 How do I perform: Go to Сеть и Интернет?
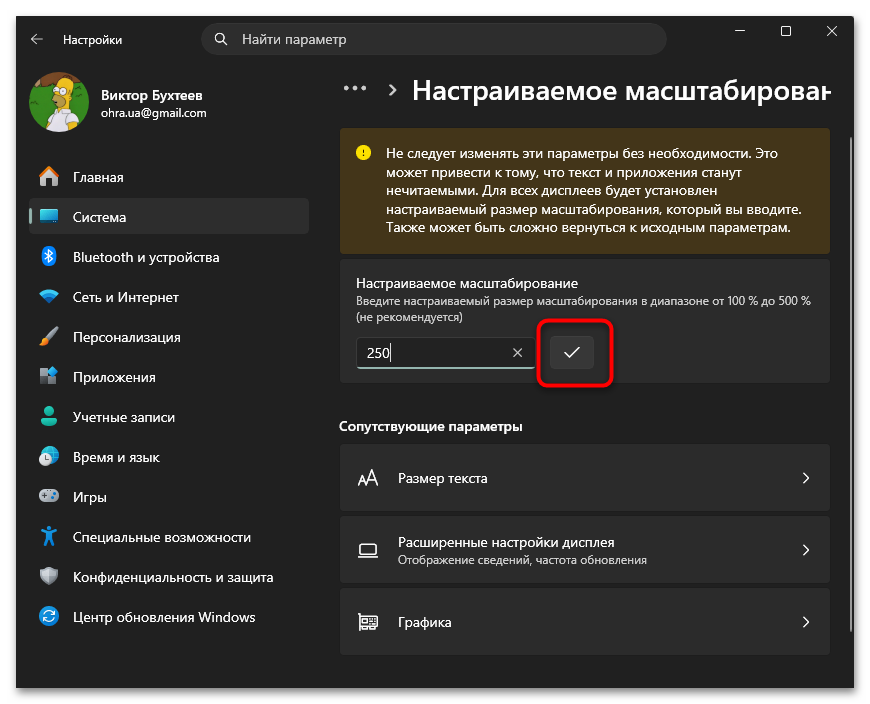tap(169, 297)
